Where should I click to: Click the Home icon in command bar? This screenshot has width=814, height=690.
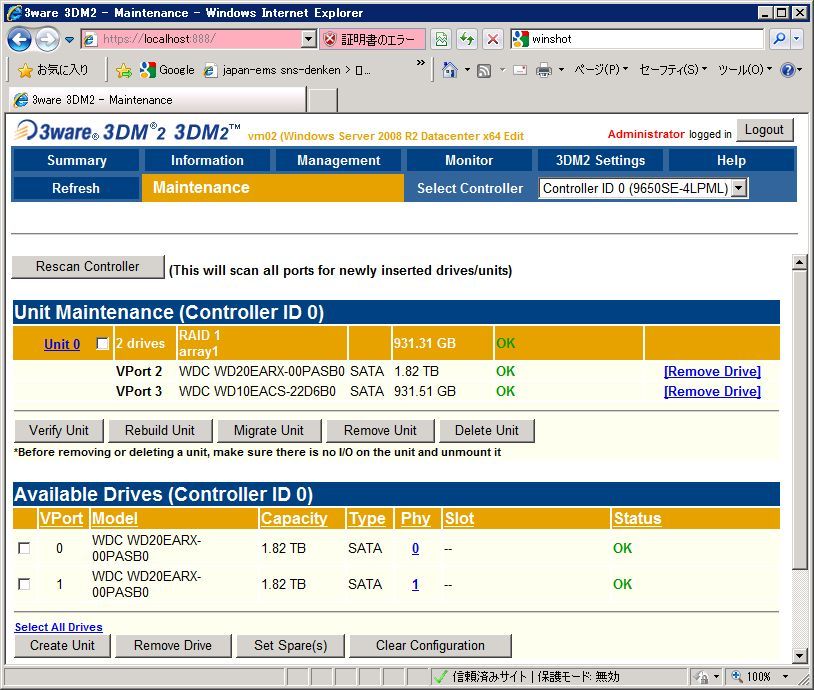click(450, 70)
